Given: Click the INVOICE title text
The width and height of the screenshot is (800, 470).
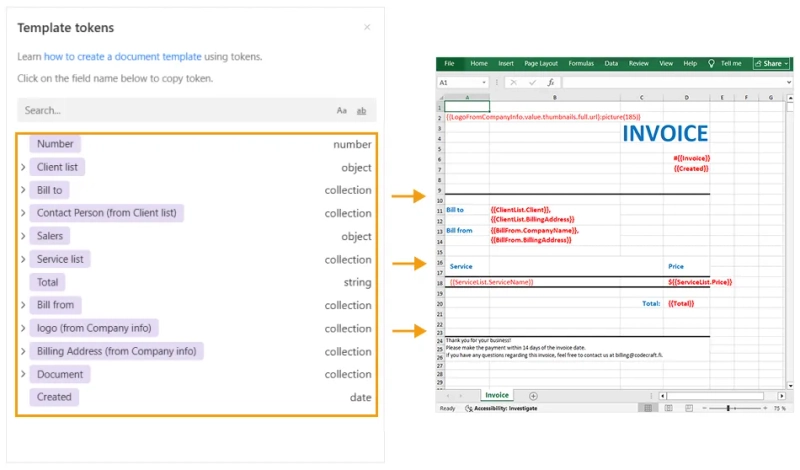Looking at the screenshot, I should click(x=665, y=134).
